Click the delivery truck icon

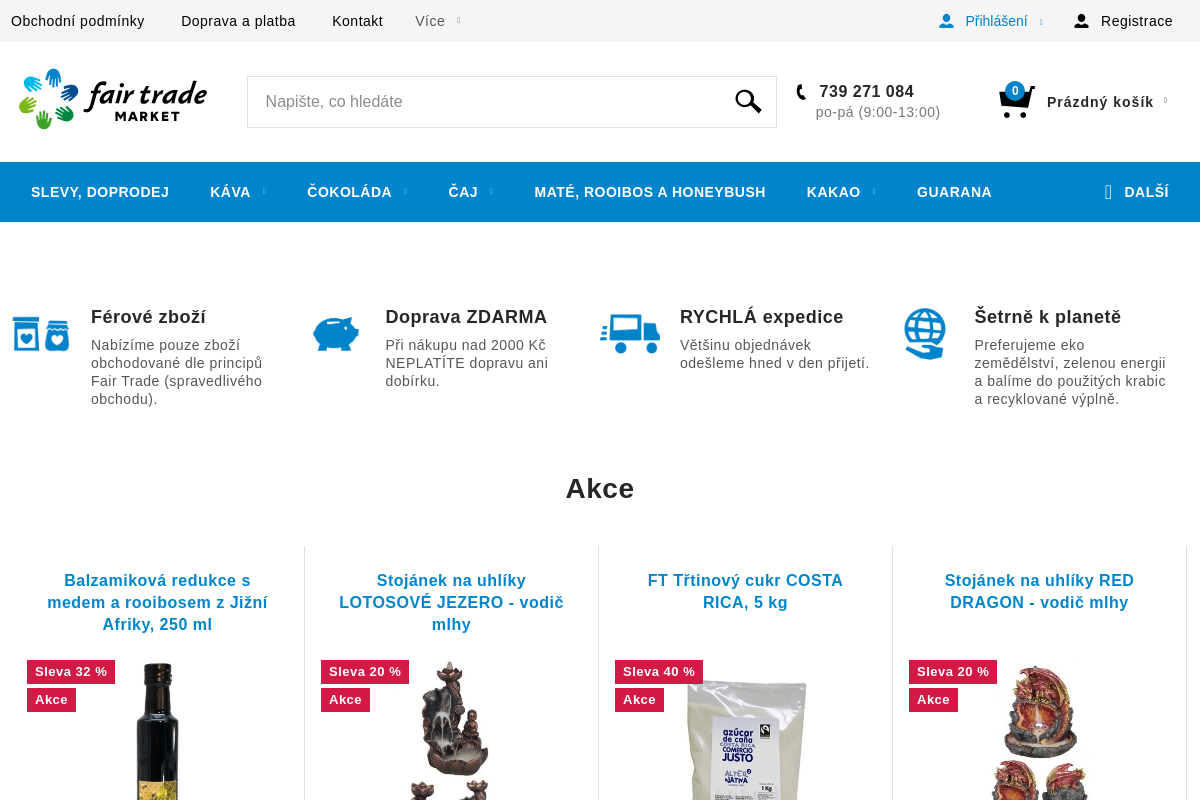pyautogui.click(x=630, y=333)
